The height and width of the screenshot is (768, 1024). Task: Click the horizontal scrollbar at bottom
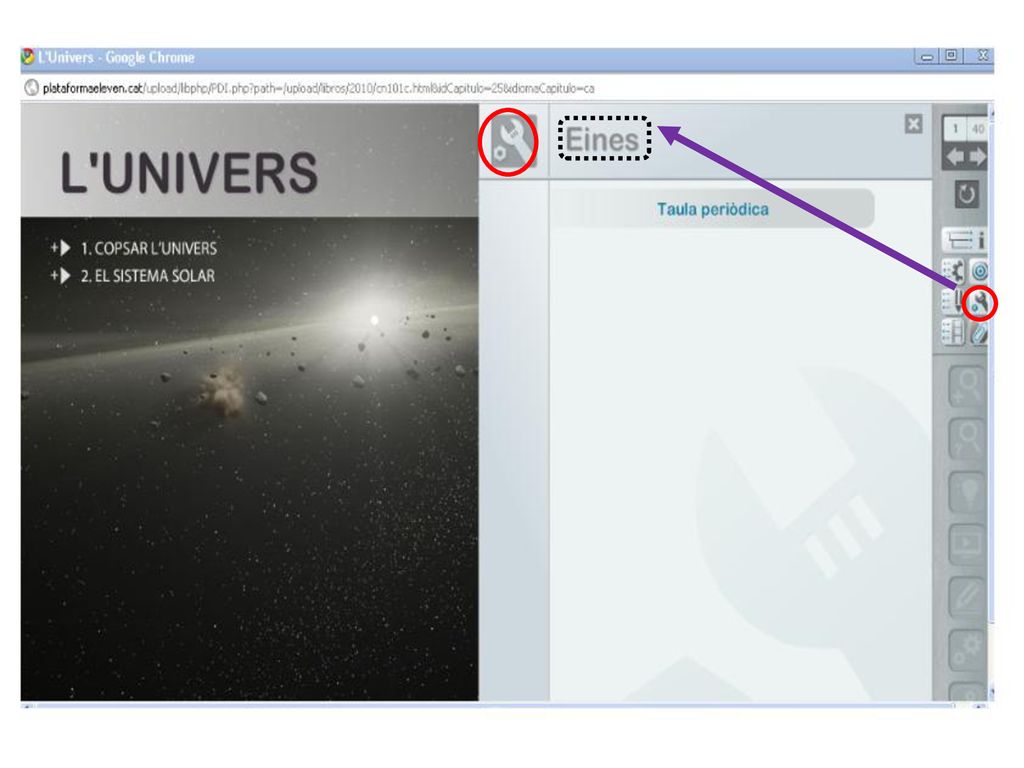pyautogui.click(x=495, y=706)
